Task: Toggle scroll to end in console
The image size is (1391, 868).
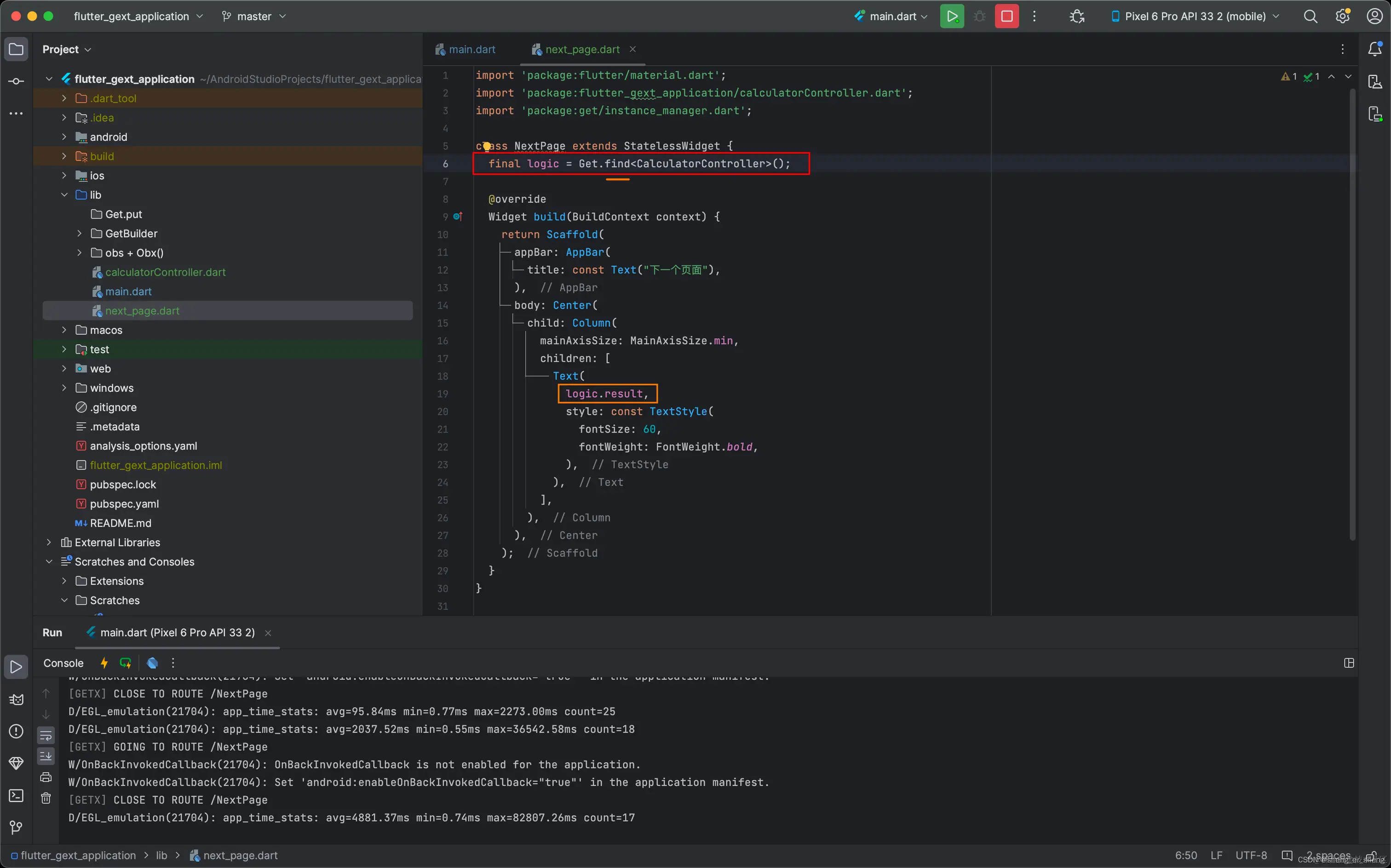Action: coord(46,756)
